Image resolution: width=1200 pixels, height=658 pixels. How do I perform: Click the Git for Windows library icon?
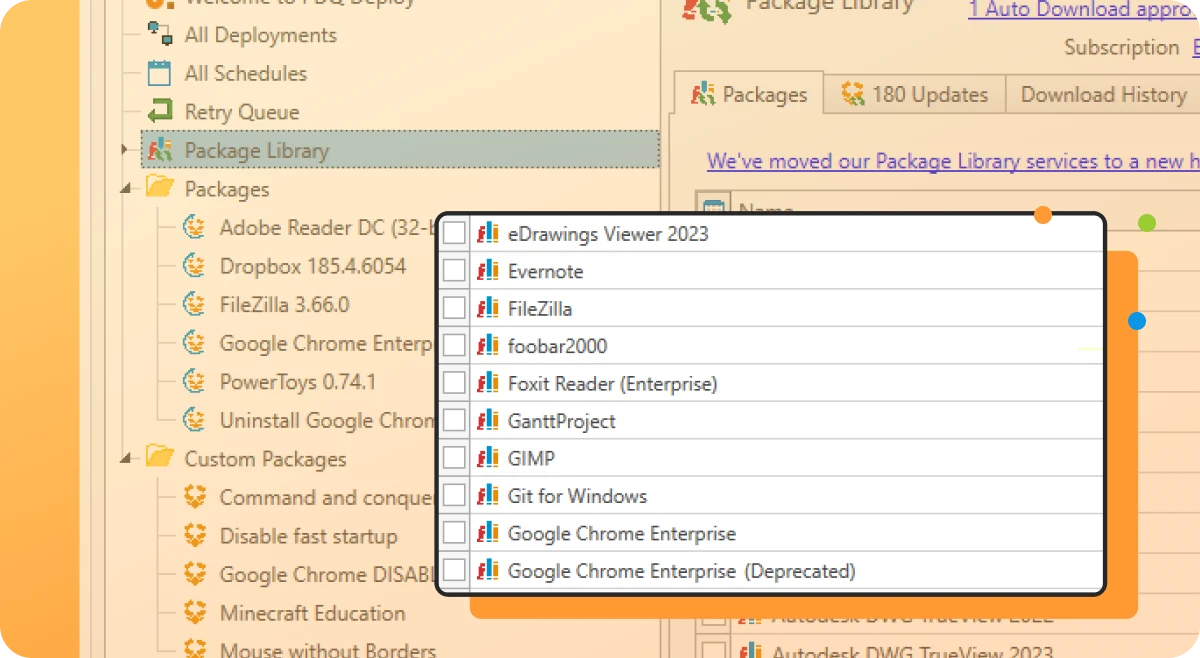(488, 495)
